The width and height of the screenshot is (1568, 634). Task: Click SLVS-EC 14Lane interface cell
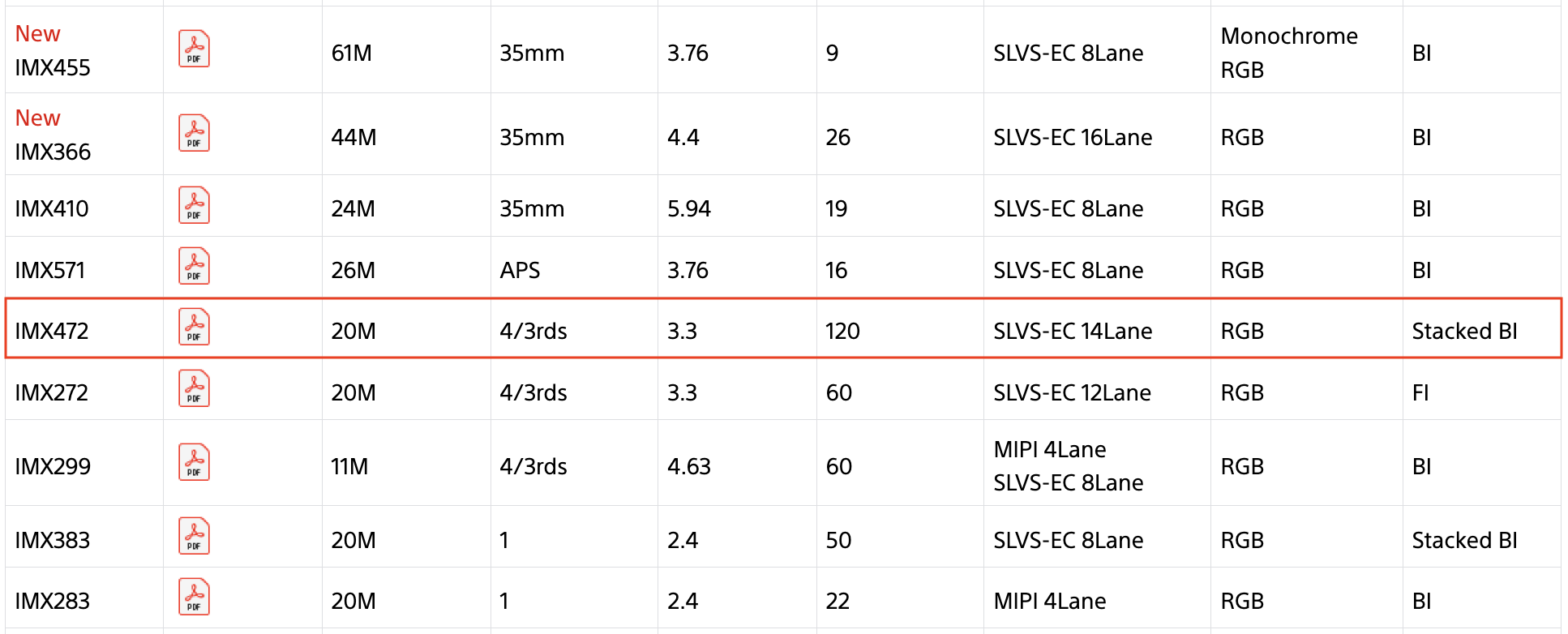pos(1072,332)
